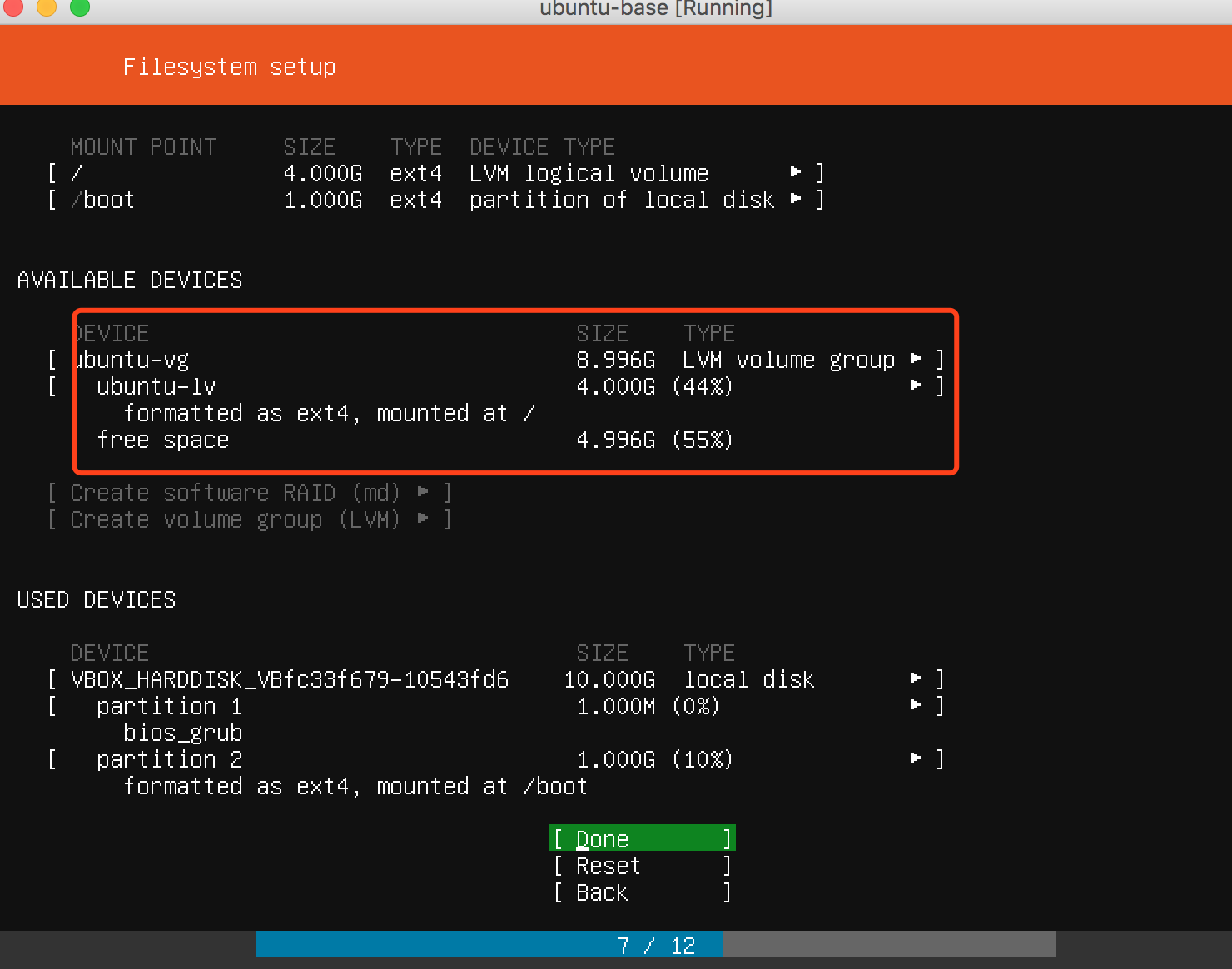Click the 4.996G (55%) free space size

click(x=654, y=440)
